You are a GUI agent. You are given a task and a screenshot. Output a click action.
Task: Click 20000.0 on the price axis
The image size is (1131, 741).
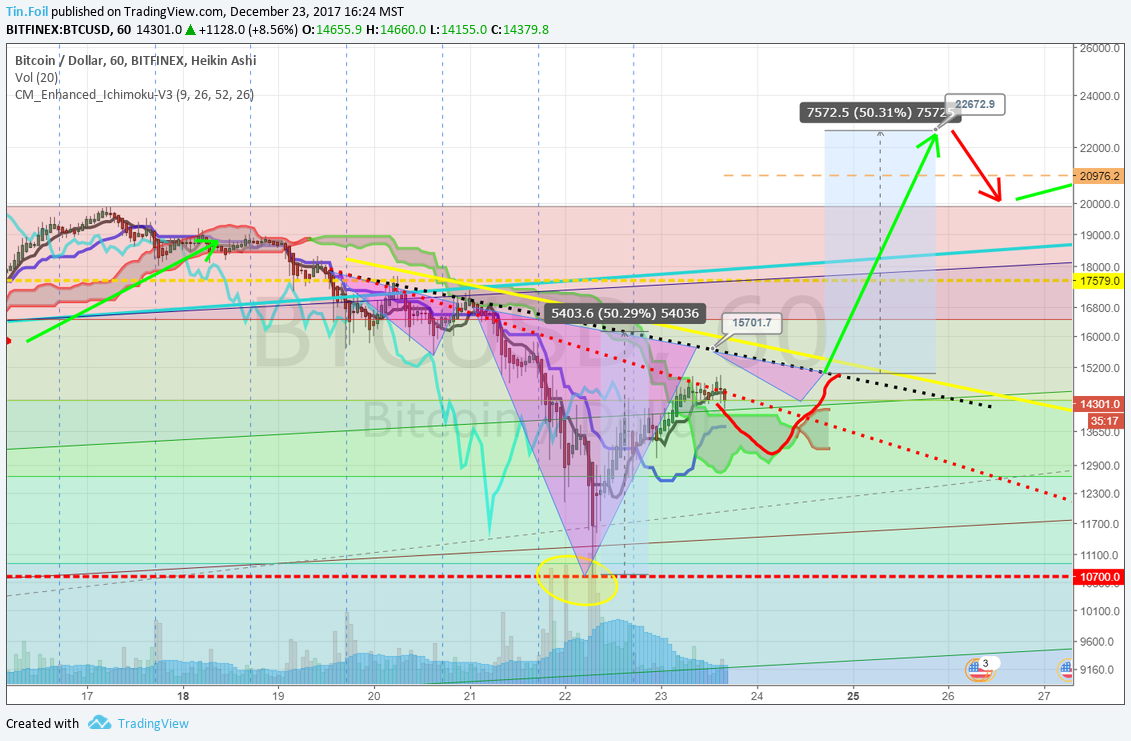tap(1100, 204)
